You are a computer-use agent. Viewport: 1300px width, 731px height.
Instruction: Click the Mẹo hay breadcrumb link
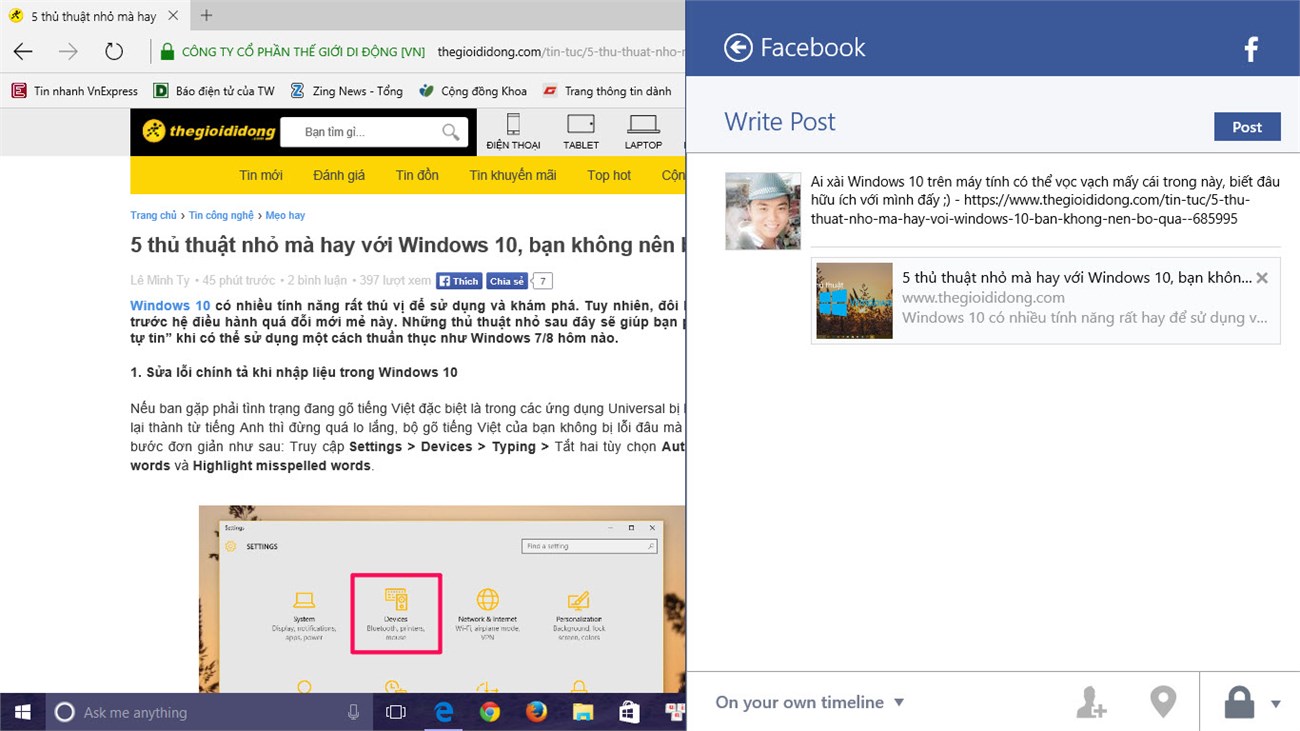click(x=285, y=215)
